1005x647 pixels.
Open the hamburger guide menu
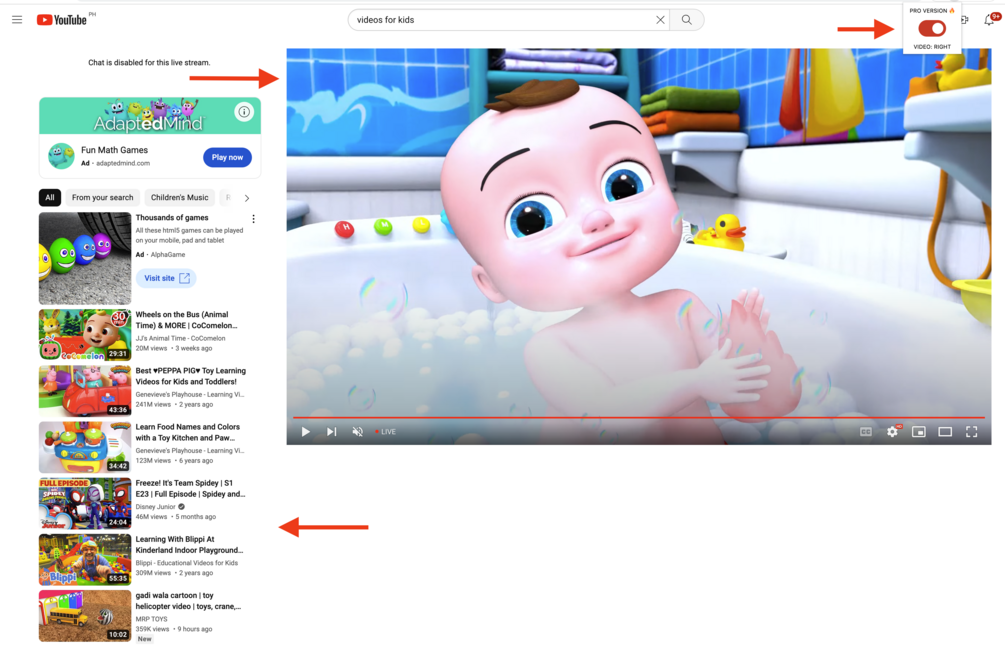pos(17,20)
